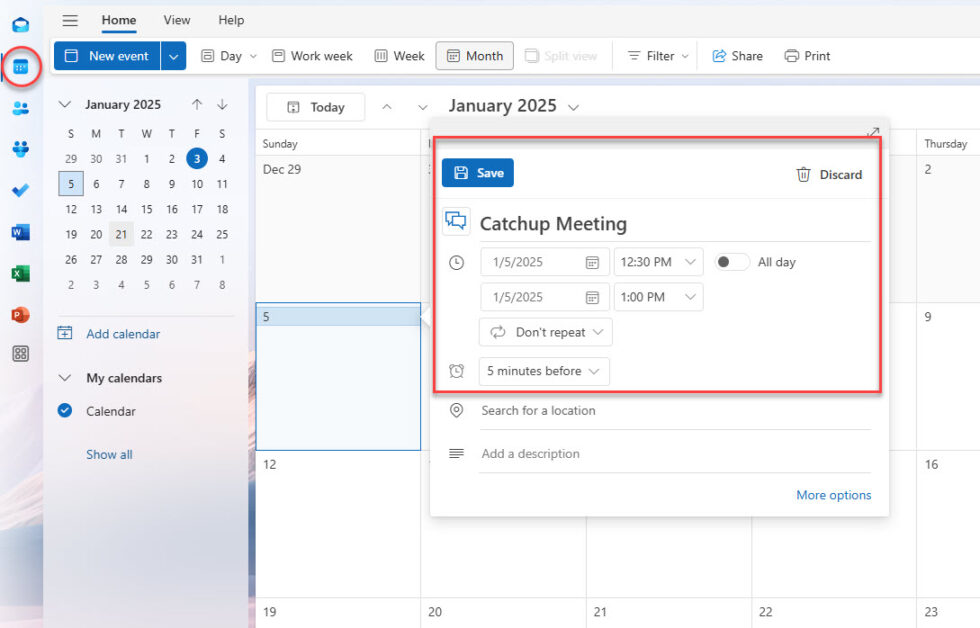Image resolution: width=980 pixels, height=628 pixels.
Task: Launch Word from the app rail
Action: coord(21,232)
